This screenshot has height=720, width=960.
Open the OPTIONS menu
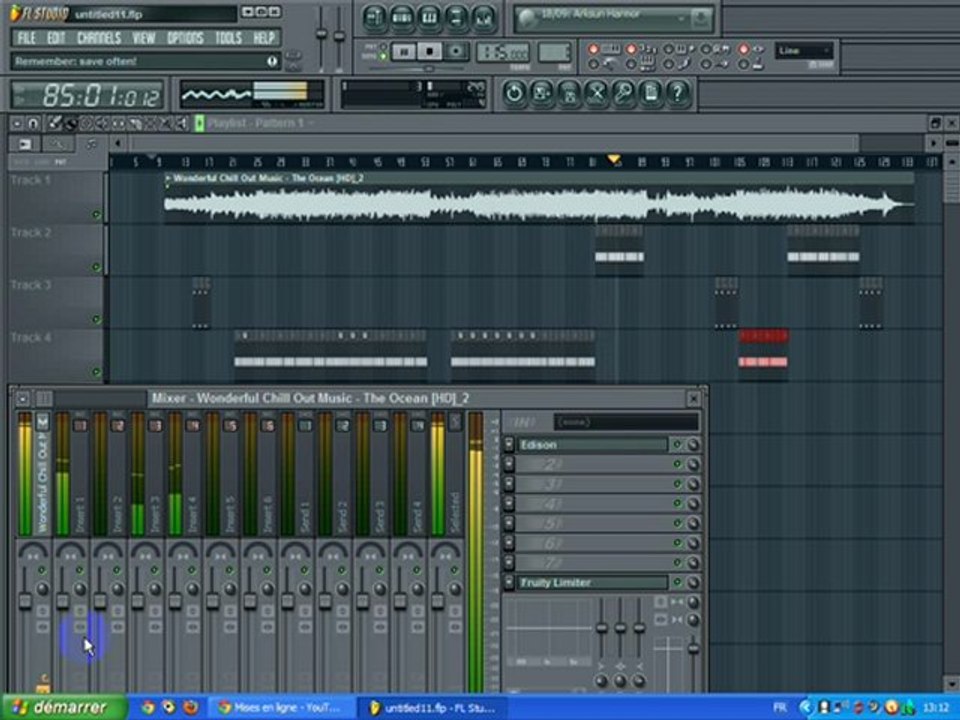[x=185, y=39]
